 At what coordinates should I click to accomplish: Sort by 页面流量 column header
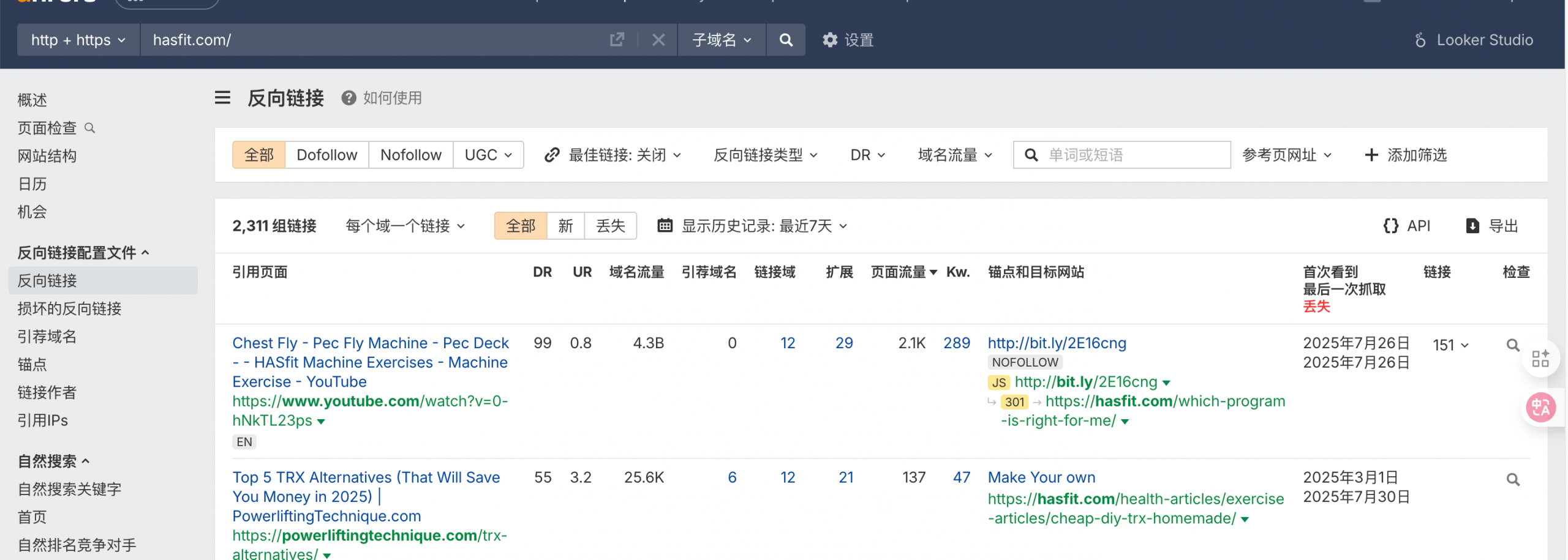point(904,272)
